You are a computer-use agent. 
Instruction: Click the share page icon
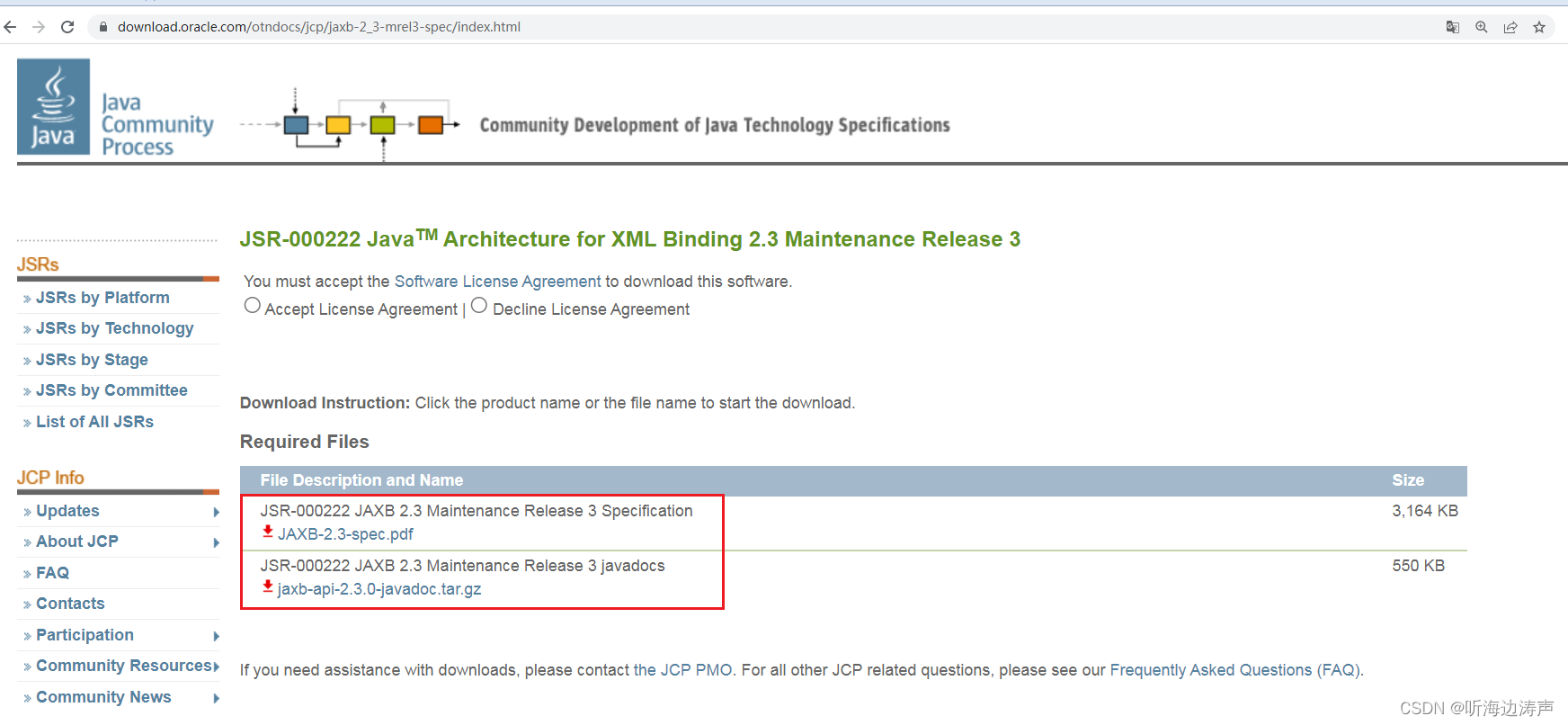[x=1510, y=27]
